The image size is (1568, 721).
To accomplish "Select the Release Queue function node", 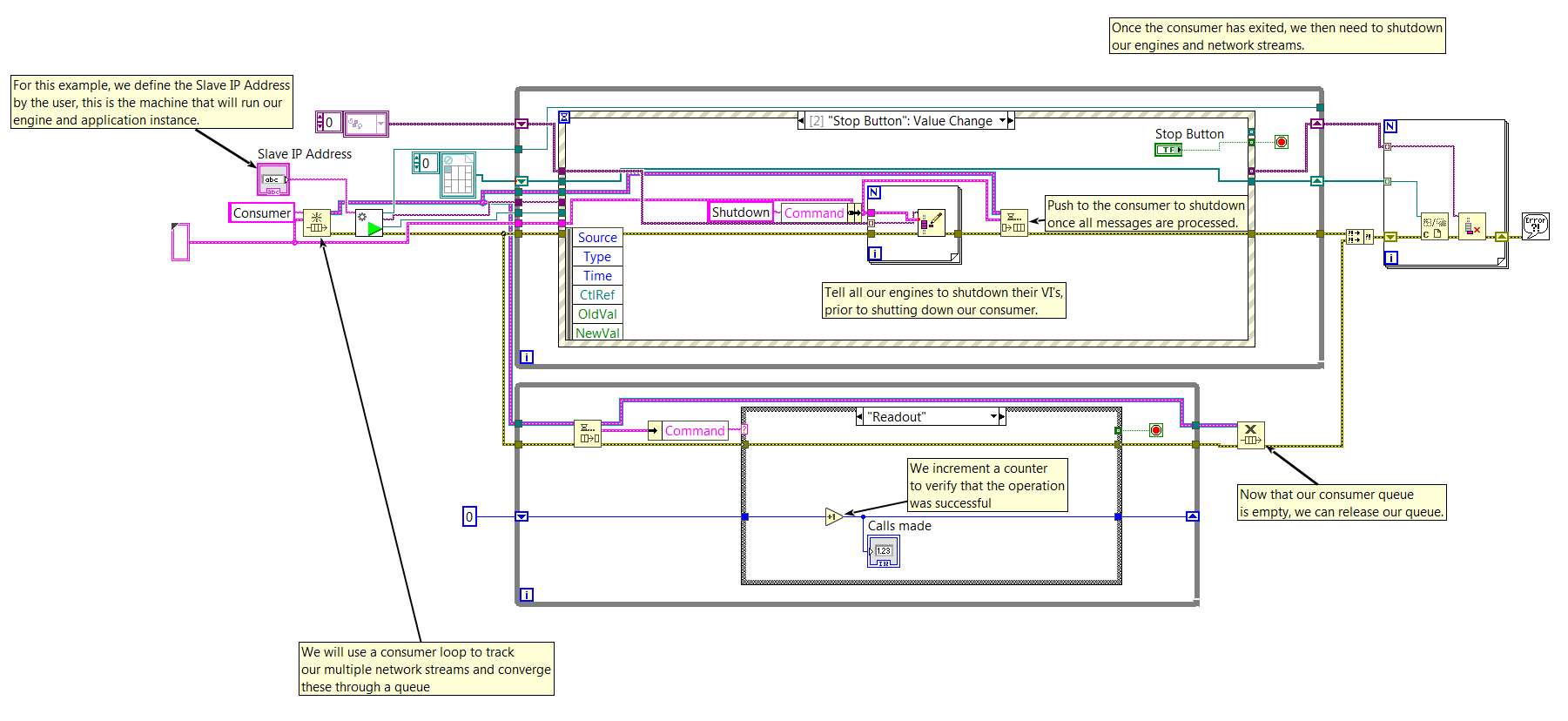I will (x=1250, y=435).
